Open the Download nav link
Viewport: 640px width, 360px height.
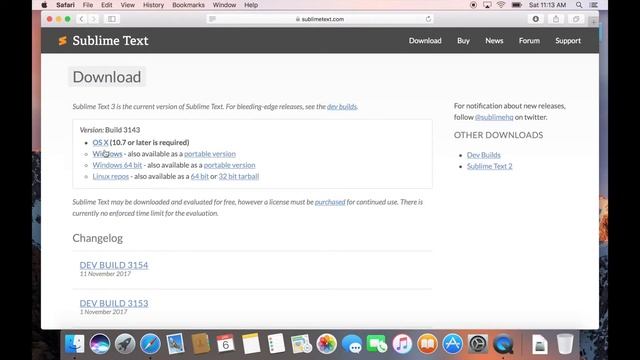[425, 40]
